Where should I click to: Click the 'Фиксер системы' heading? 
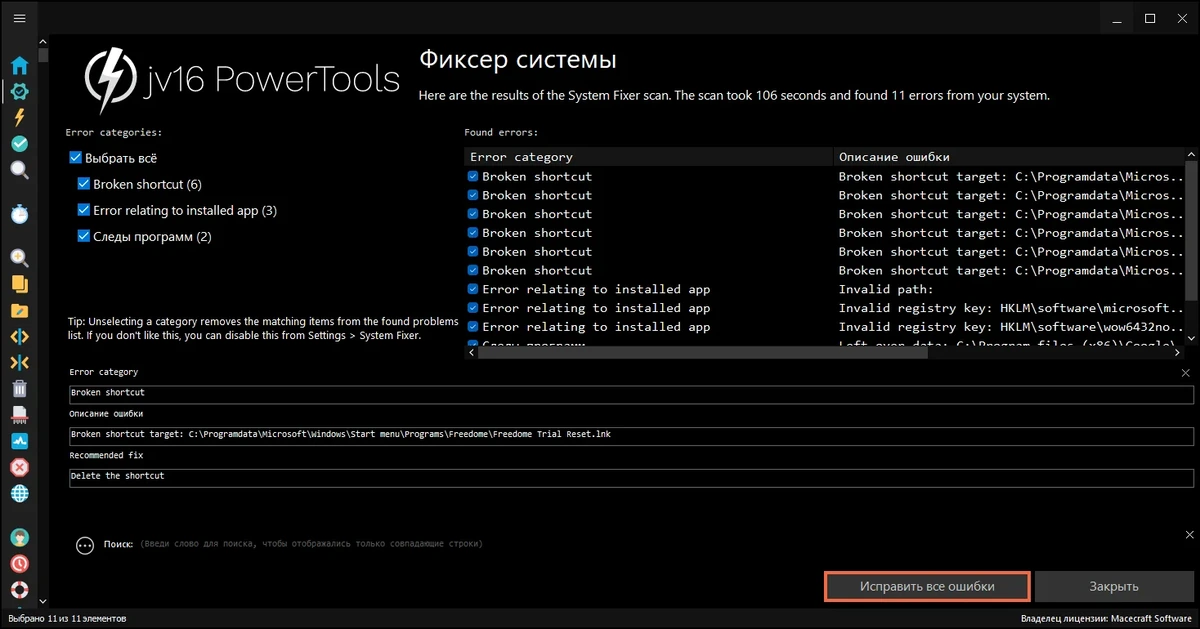coord(517,60)
